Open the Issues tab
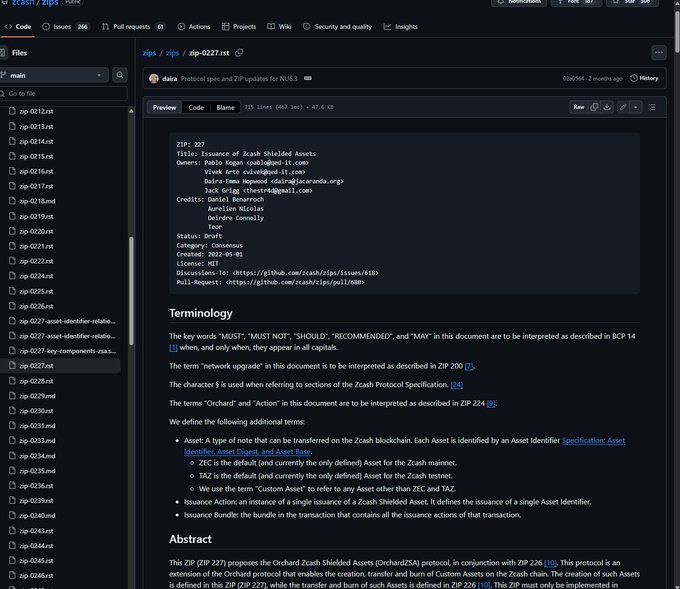 tap(65, 26)
